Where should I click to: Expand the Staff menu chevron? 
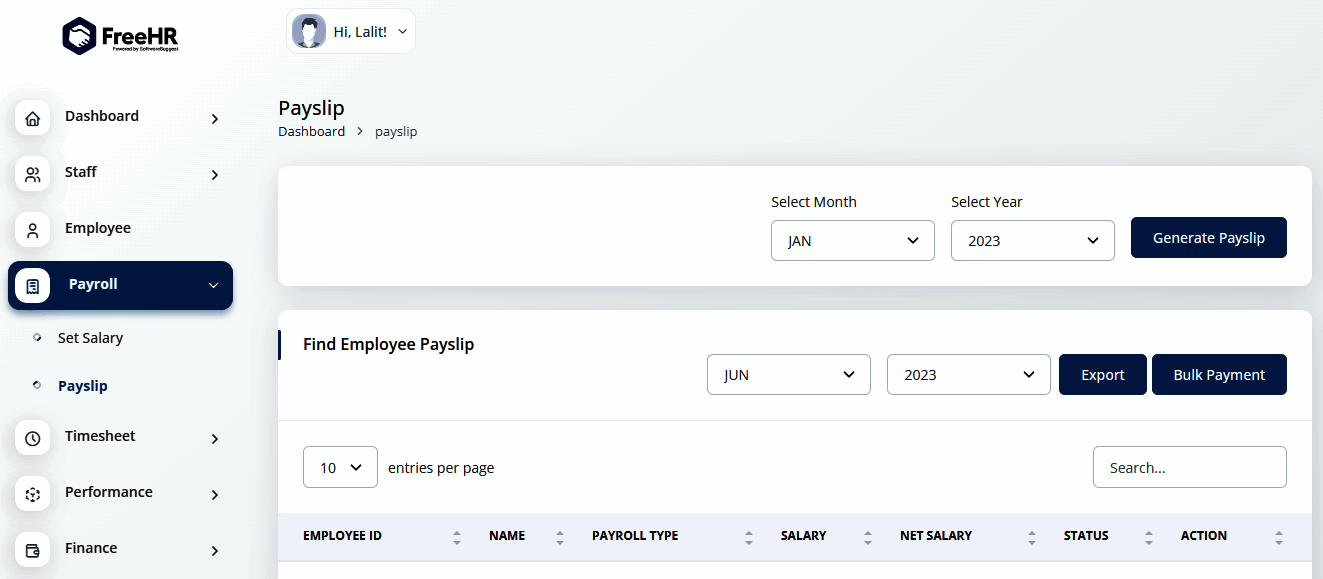(x=214, y=175)
